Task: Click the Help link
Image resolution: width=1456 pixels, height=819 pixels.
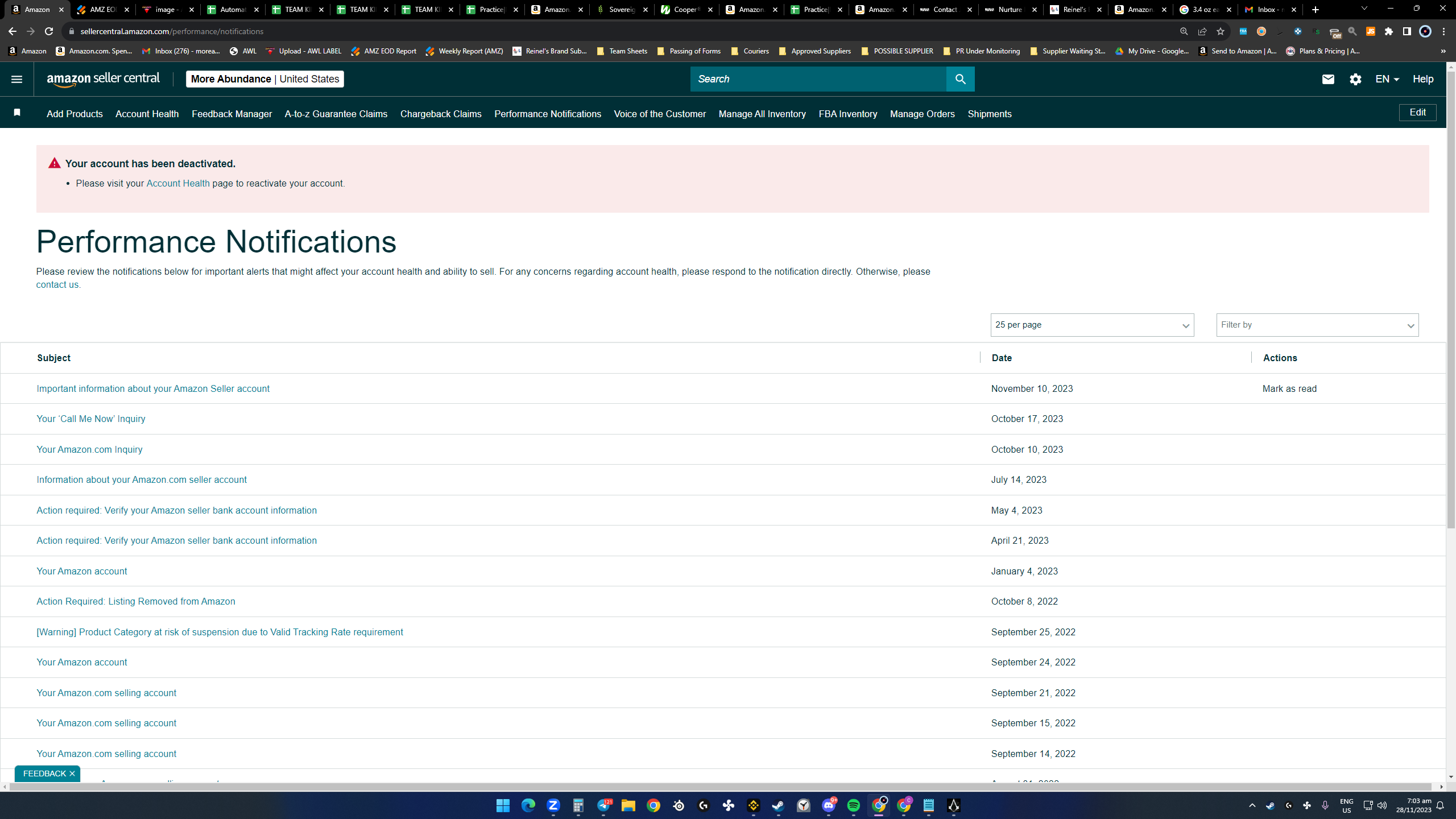Action: tap(1423, 79)
